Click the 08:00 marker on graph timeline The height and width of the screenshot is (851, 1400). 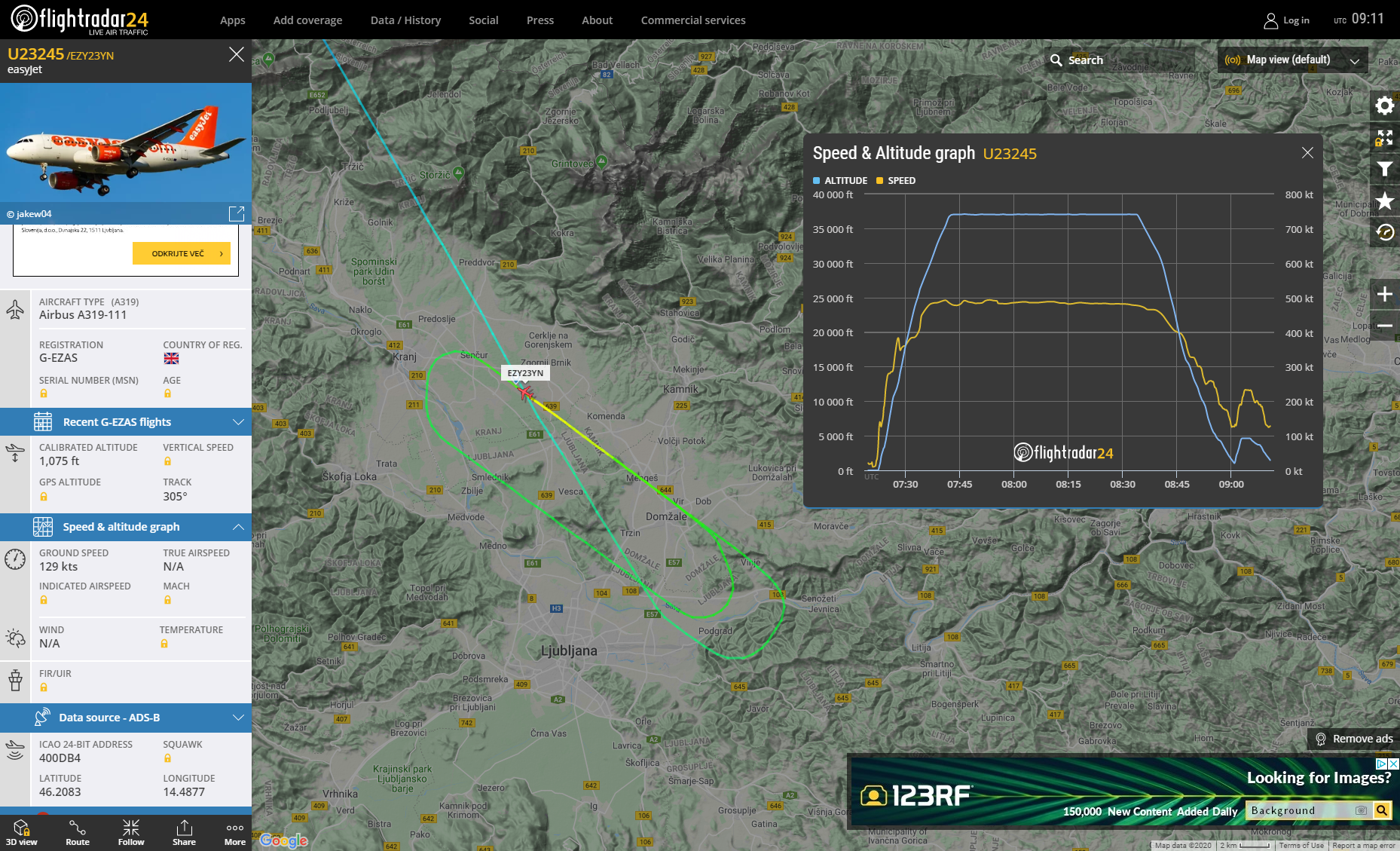(x=1013, y=485)
